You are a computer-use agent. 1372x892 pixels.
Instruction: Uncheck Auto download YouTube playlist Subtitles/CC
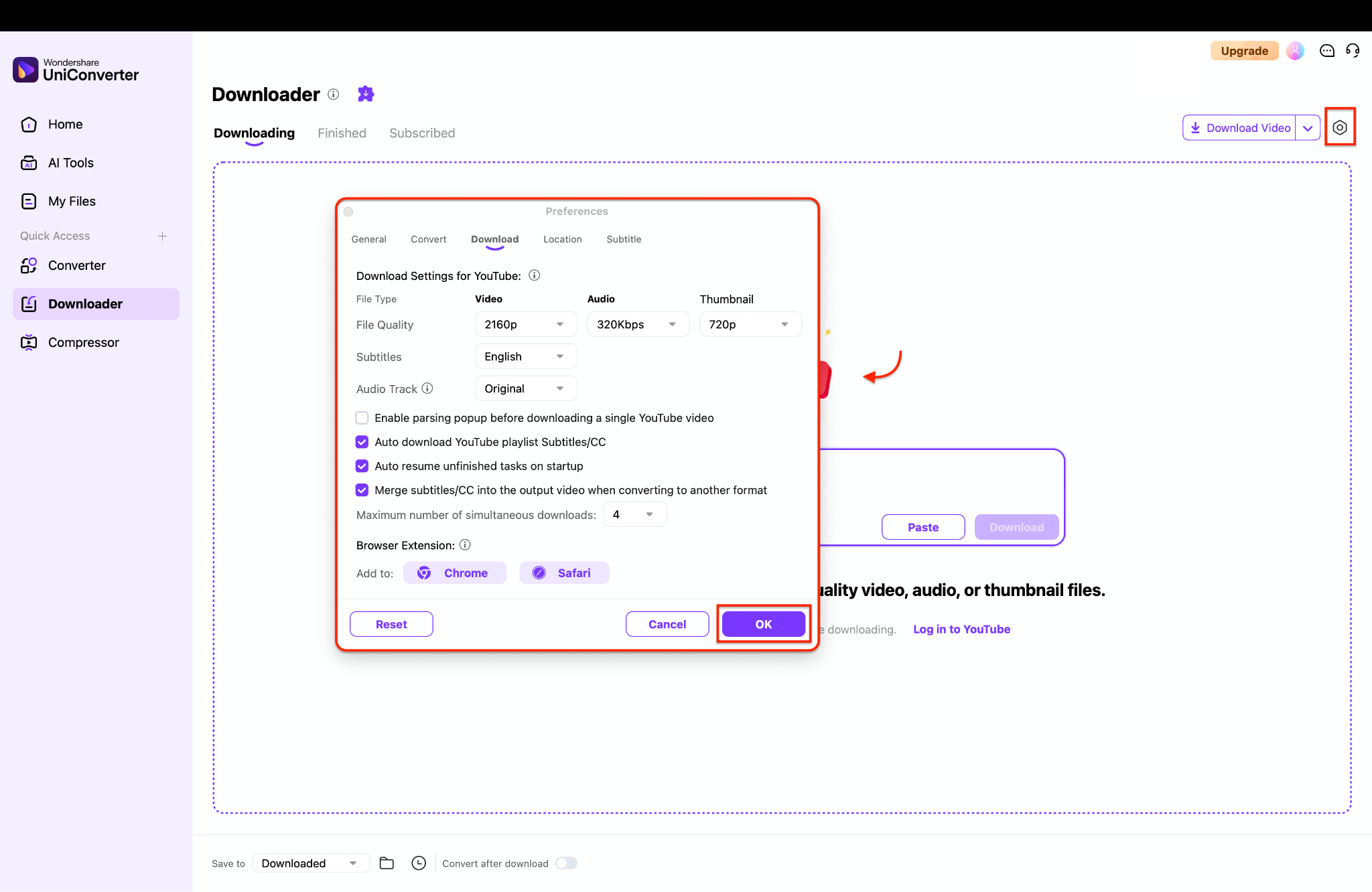(x=362, y=441)
